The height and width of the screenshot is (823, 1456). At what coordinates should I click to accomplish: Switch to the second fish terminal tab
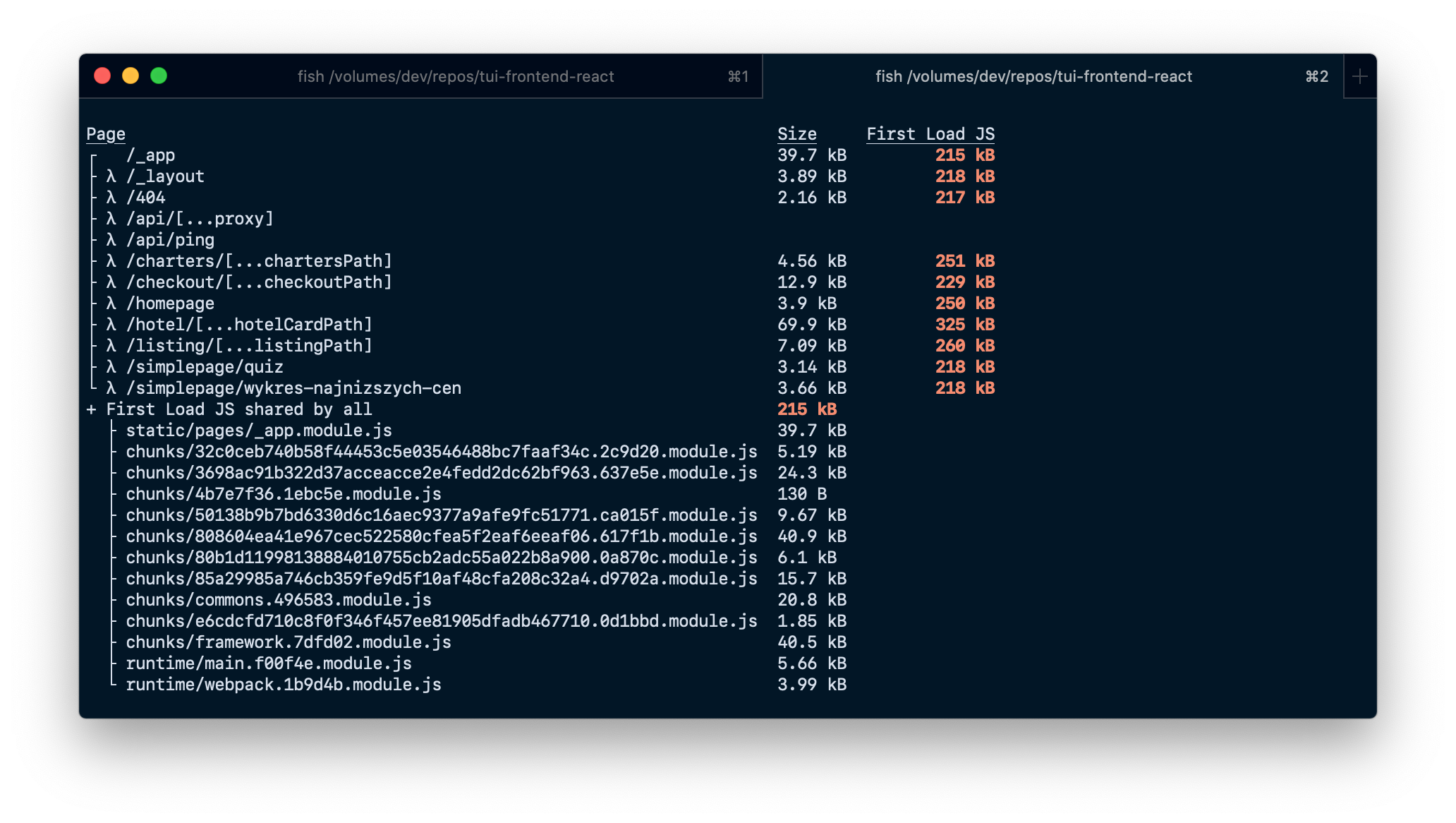click(x=1033, y=76)
